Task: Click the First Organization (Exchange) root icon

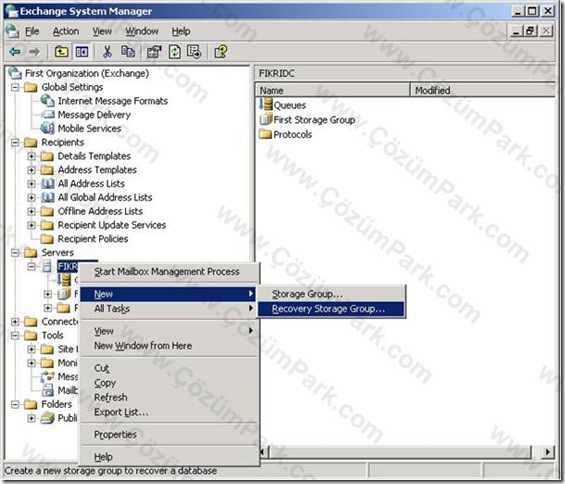Action: (x=15, y=73)
